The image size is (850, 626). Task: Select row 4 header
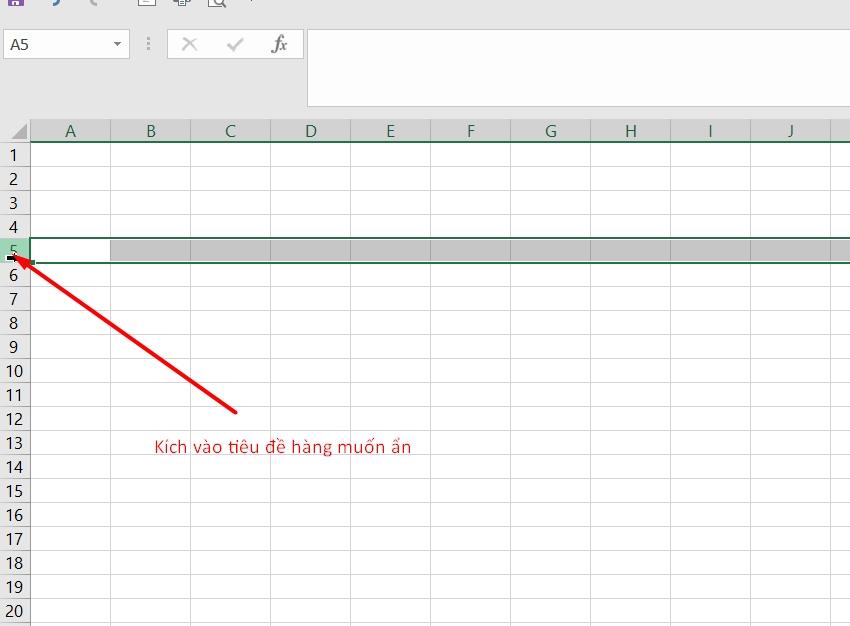tap(15, 227)
